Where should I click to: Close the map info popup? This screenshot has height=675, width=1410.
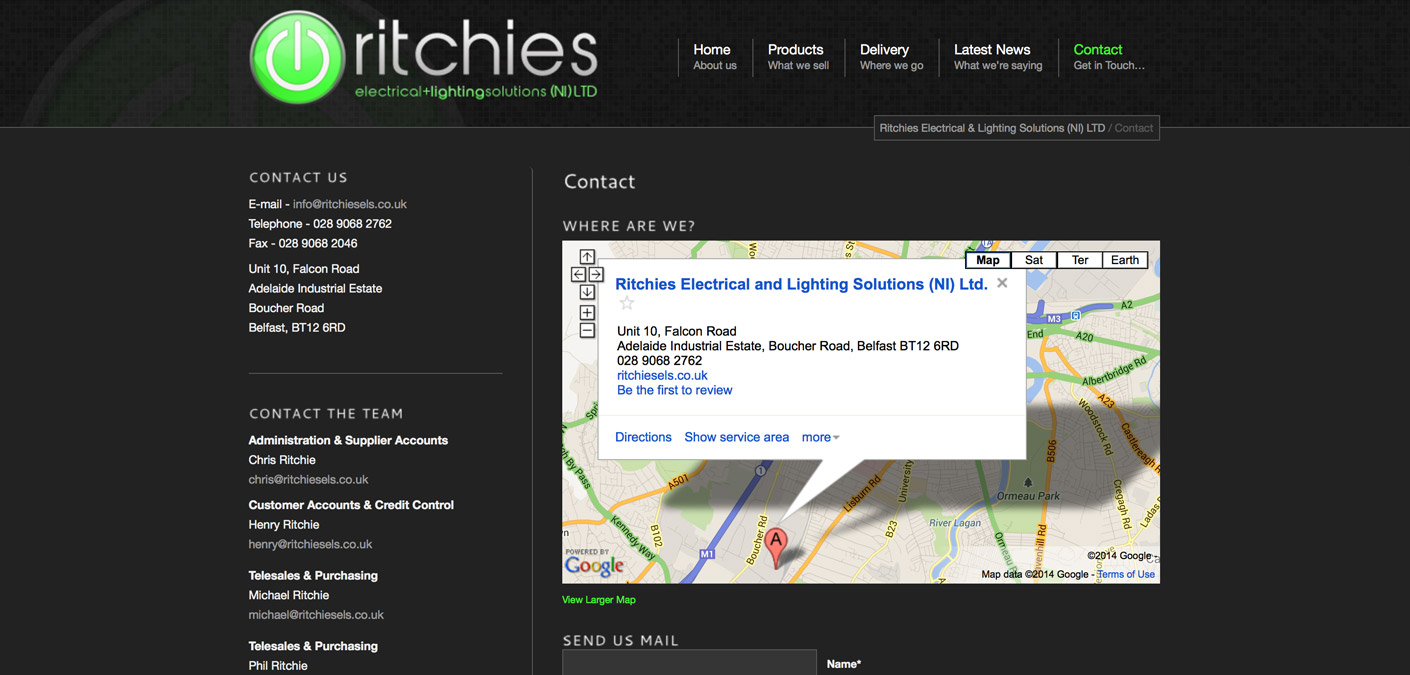pos(1002,283)
